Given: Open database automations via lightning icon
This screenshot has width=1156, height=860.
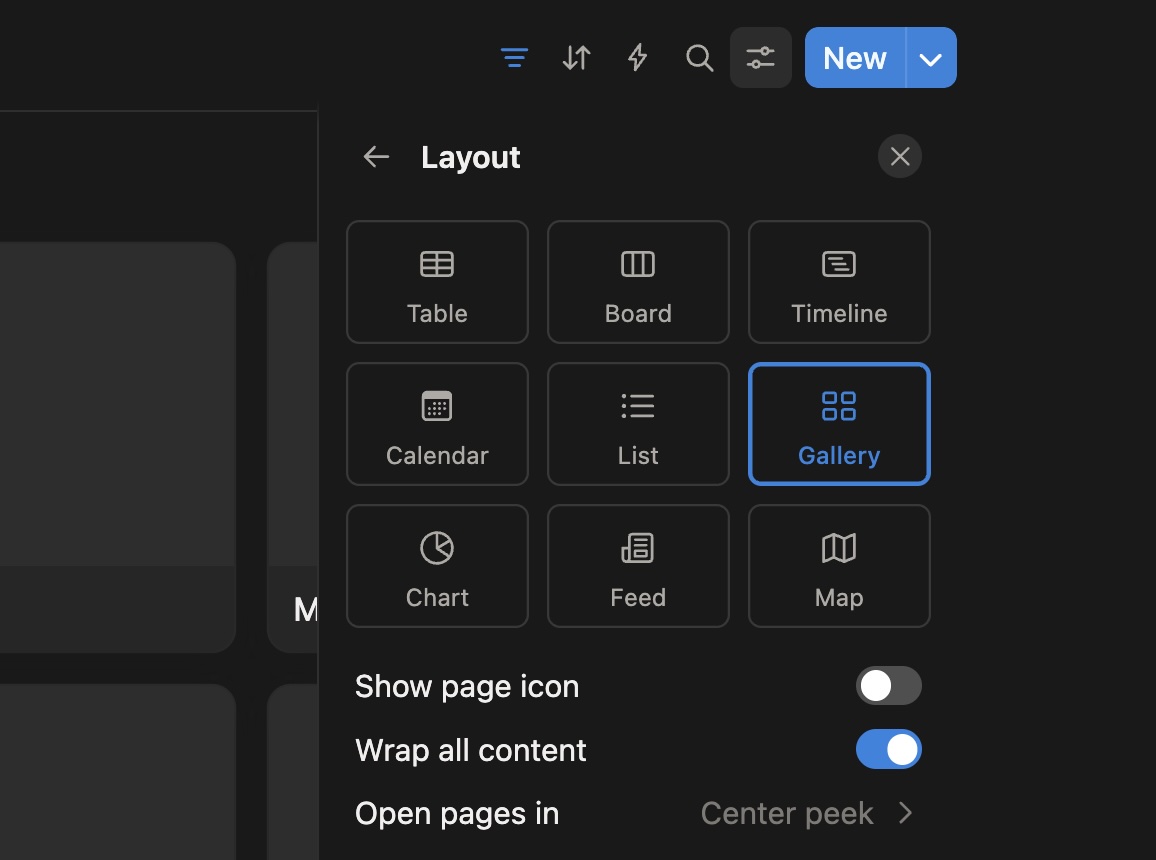Looking at the screenshot, I should tap(637, 57).
